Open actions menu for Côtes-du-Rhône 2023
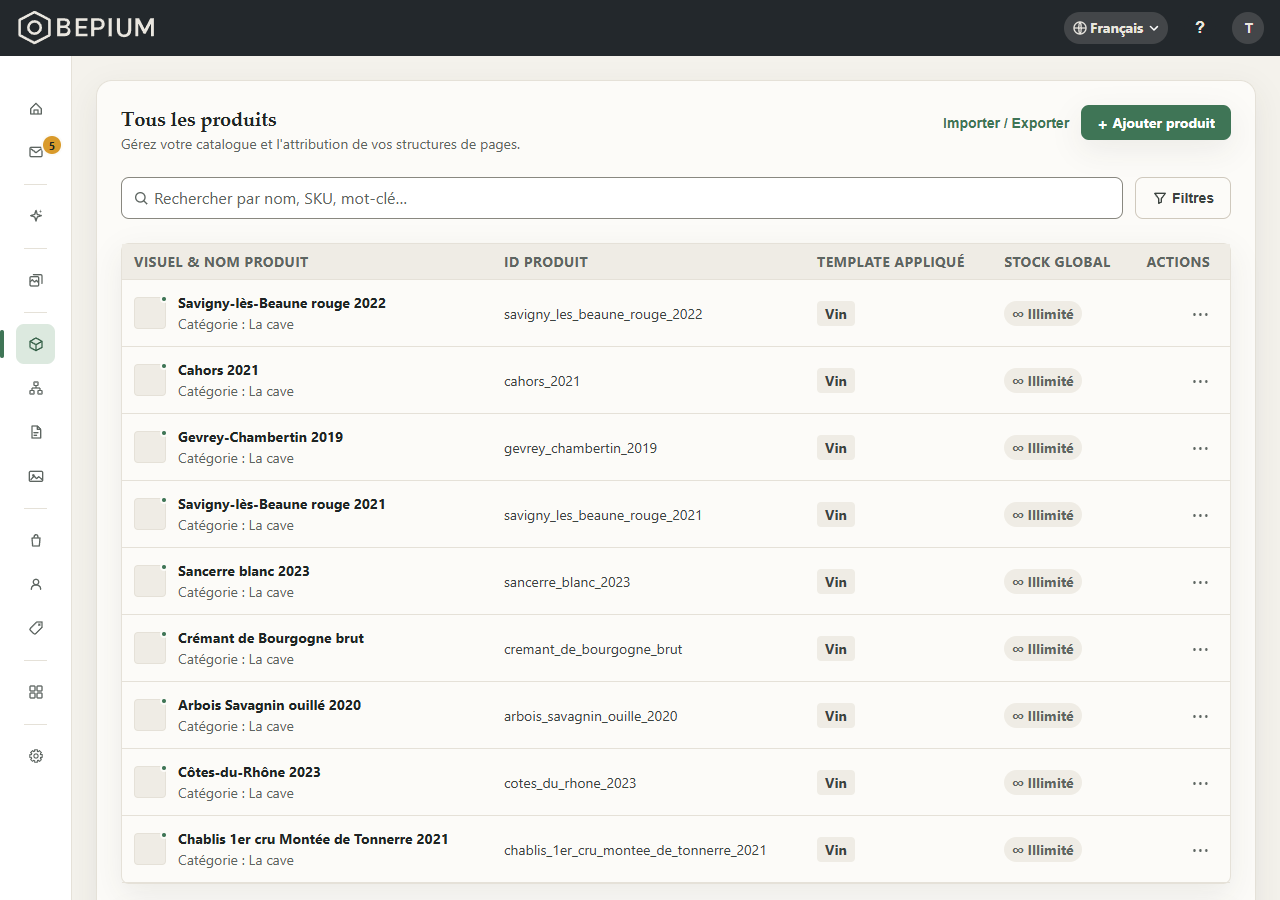Screen dimensions: 1280x900 tap(1200, 783)
